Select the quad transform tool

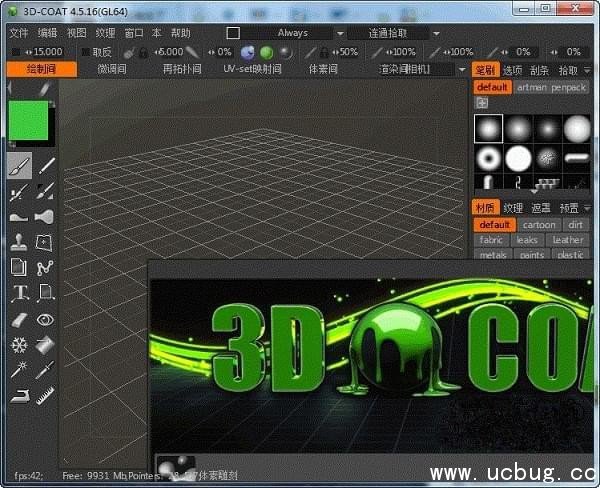pos(44,243)
